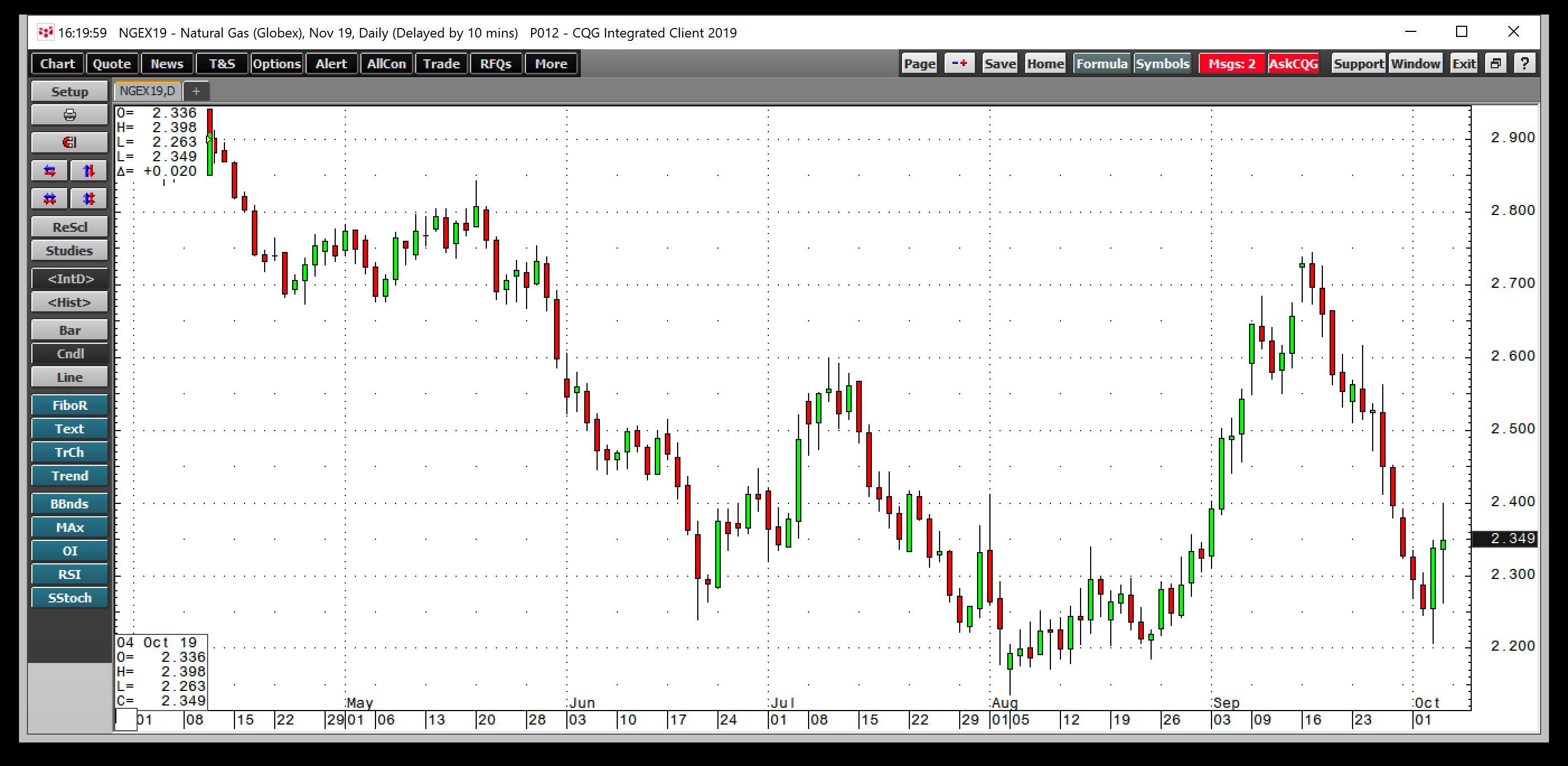The height and width of the screenshot is (766, 1568).
Task: Select the FiboR Fibonacci tool
Action: 69,405
